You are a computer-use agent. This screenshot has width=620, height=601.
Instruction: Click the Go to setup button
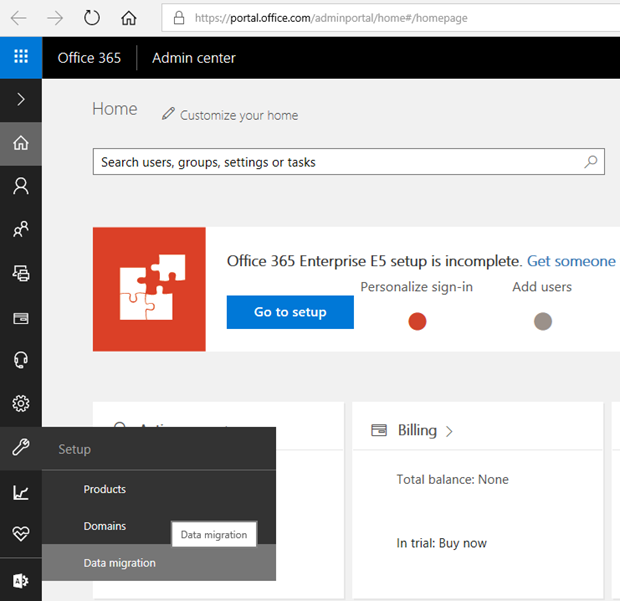290,312
